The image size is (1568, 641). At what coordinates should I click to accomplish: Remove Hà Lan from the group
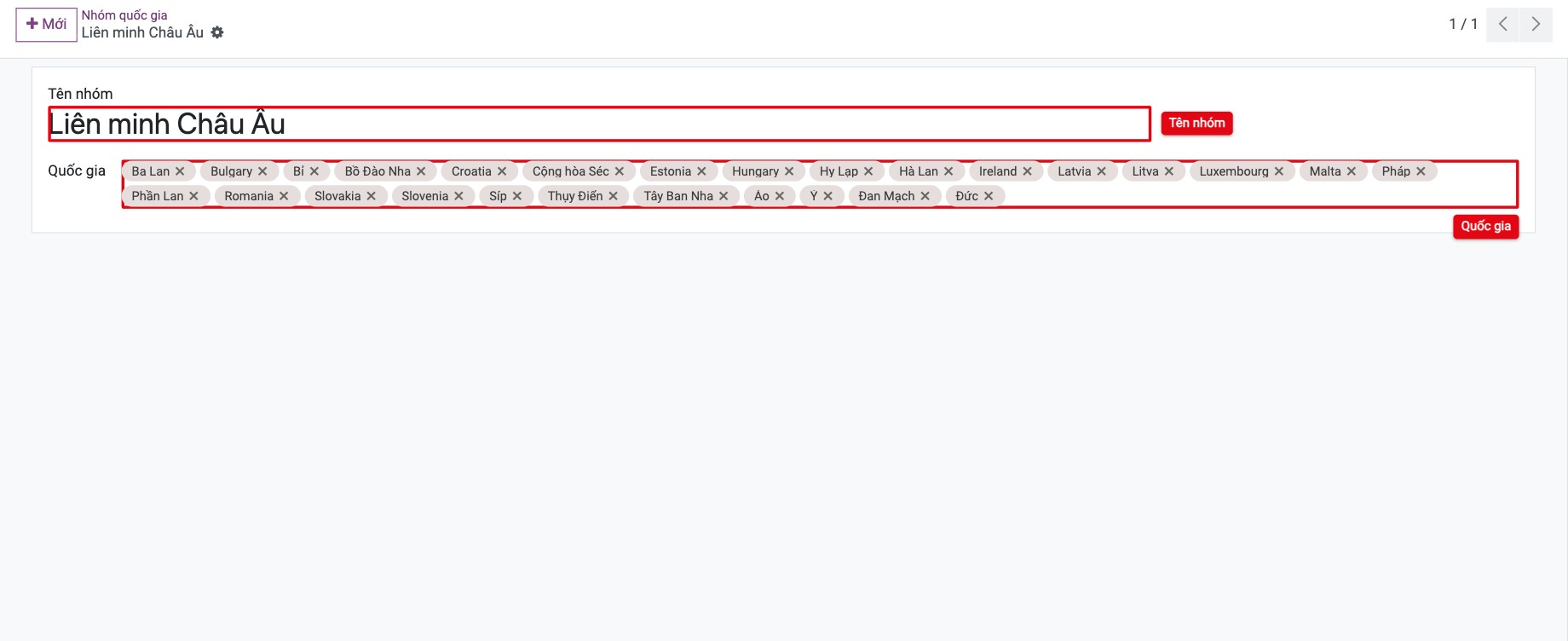pos(948,171)
